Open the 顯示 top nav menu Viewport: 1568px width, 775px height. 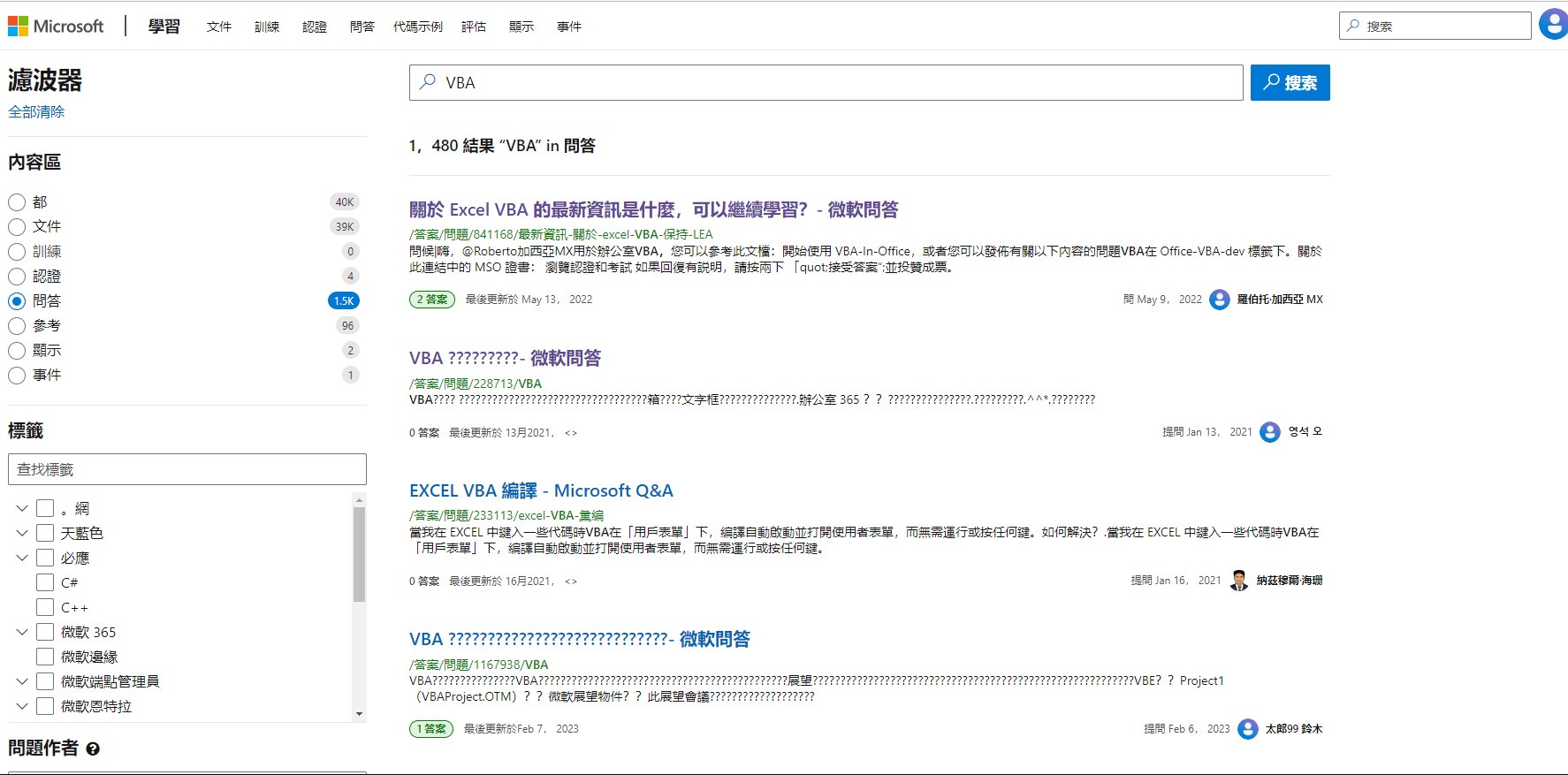click(521, 27)
